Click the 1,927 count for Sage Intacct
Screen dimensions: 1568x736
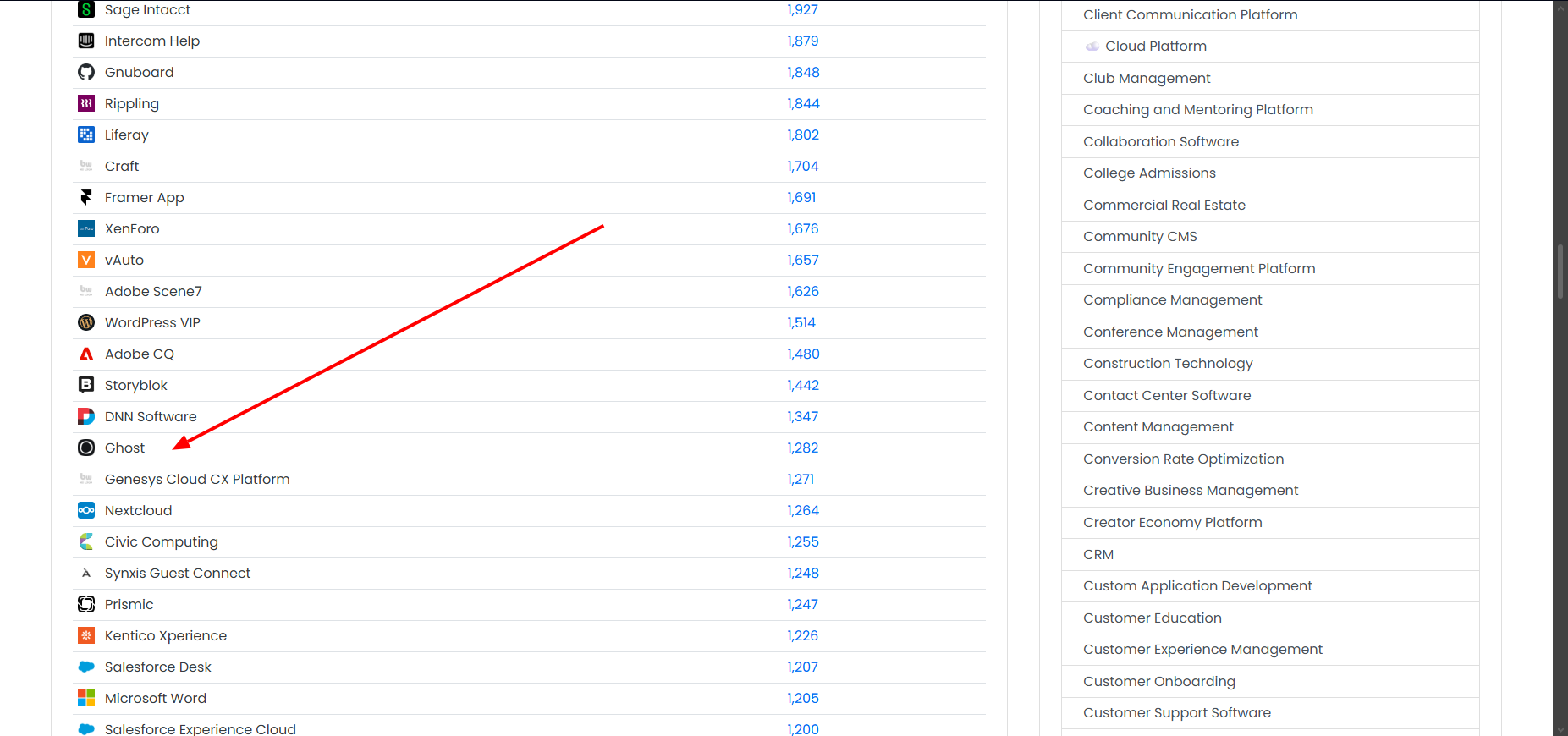pyautogui.click(x=802, y=9)
